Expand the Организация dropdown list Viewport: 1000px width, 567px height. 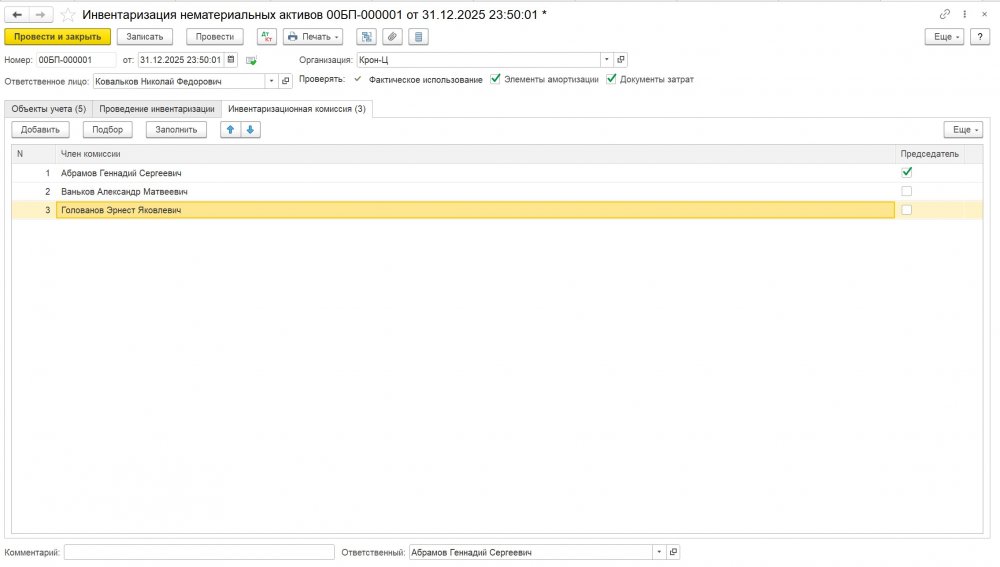606,60
